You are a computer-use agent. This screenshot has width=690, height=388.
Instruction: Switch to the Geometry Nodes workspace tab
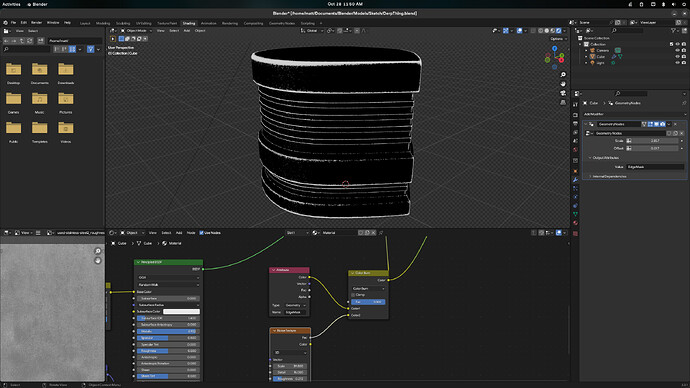pyautogui.click(x=282, y=23)
